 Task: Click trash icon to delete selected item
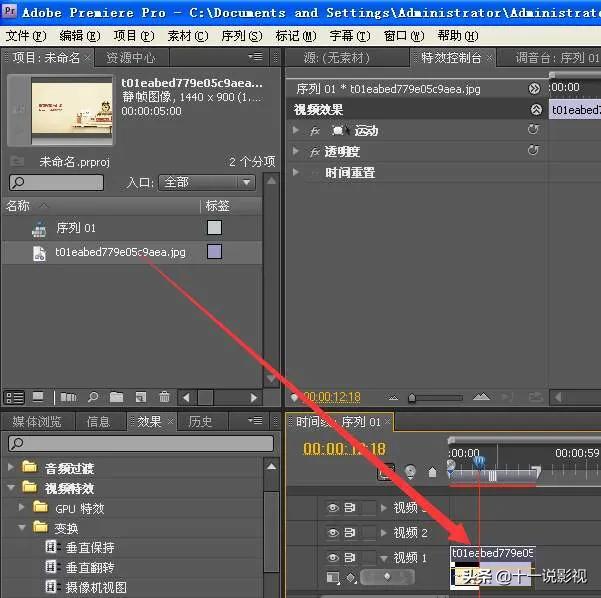pos(164,397)
